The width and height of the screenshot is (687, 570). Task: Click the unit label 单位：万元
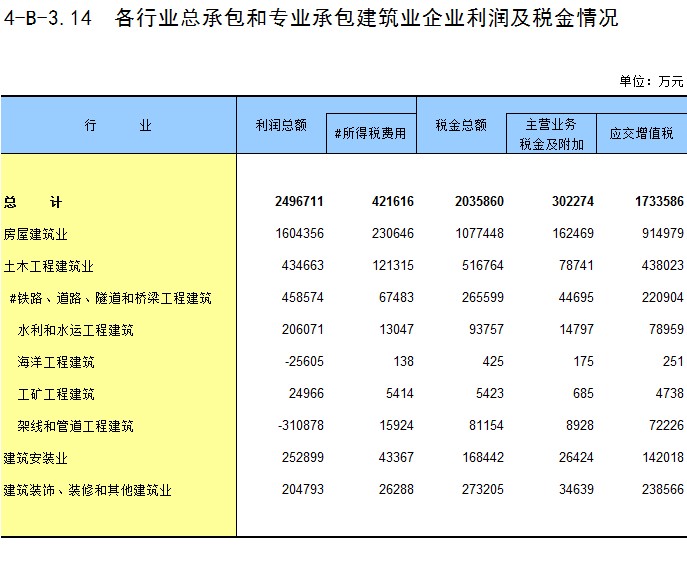651,81
